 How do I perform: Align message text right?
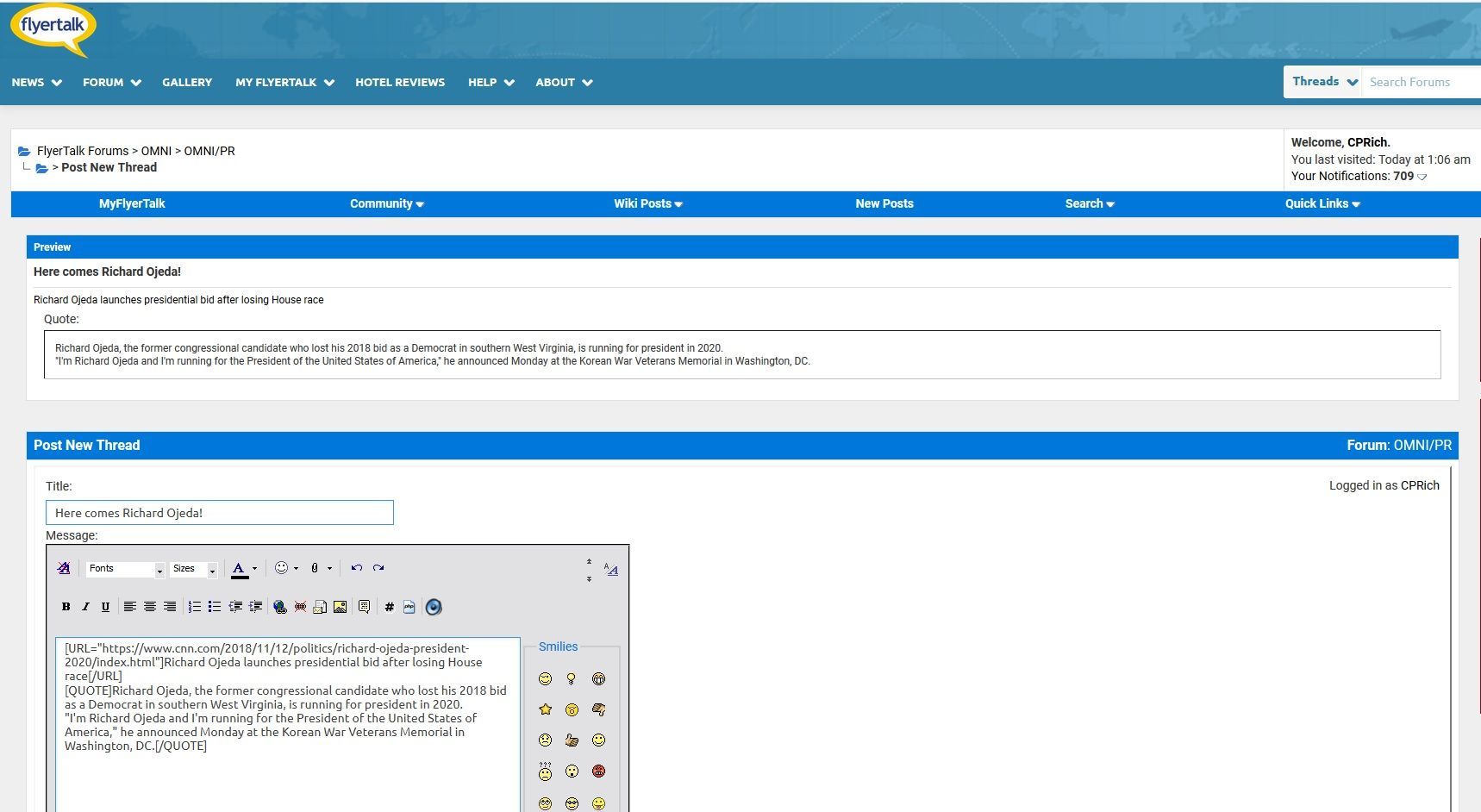[170, 607]
